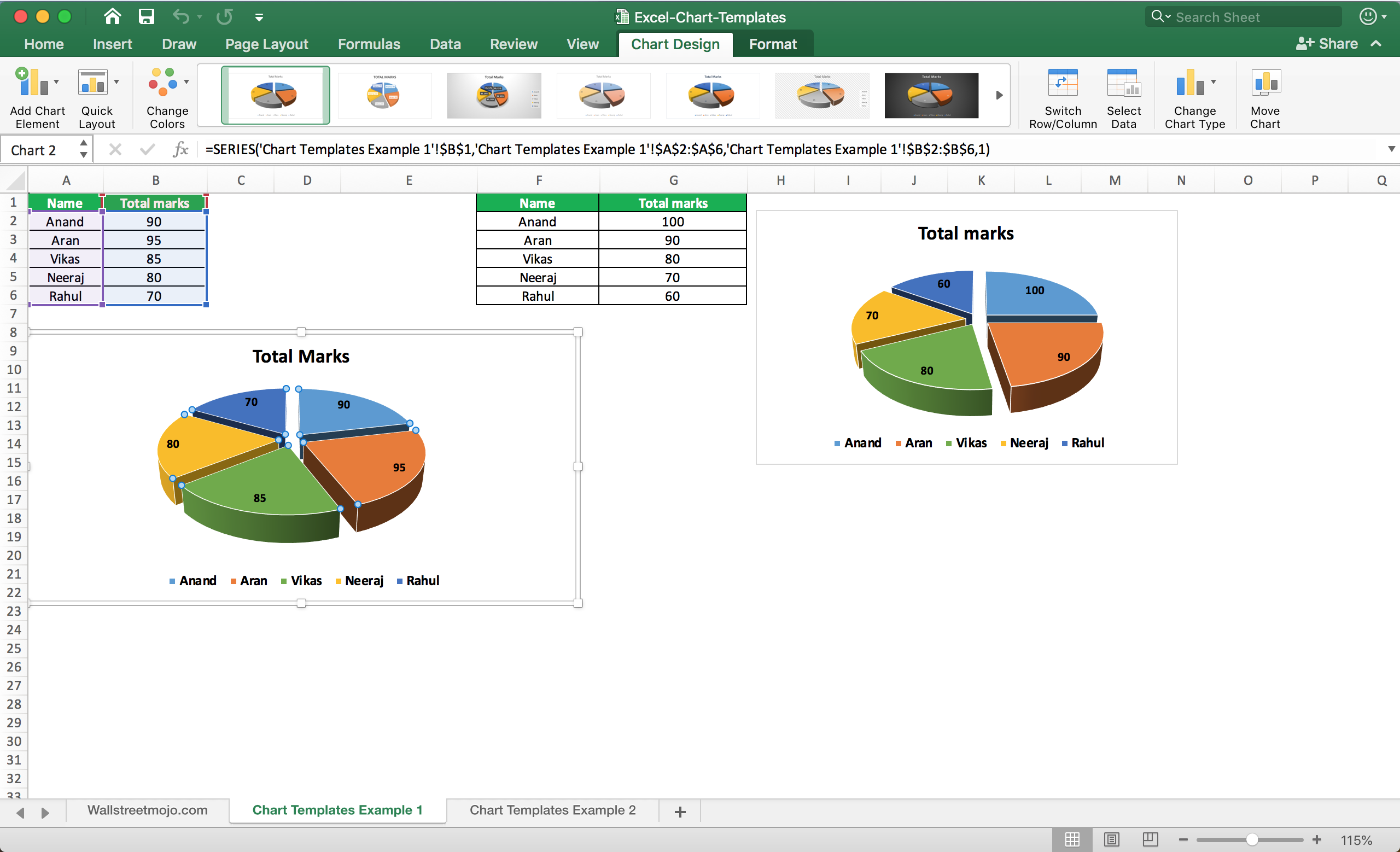Collapse the ribbon using the chevron
Screen dimensions: 1400x852
[1375, 44]
